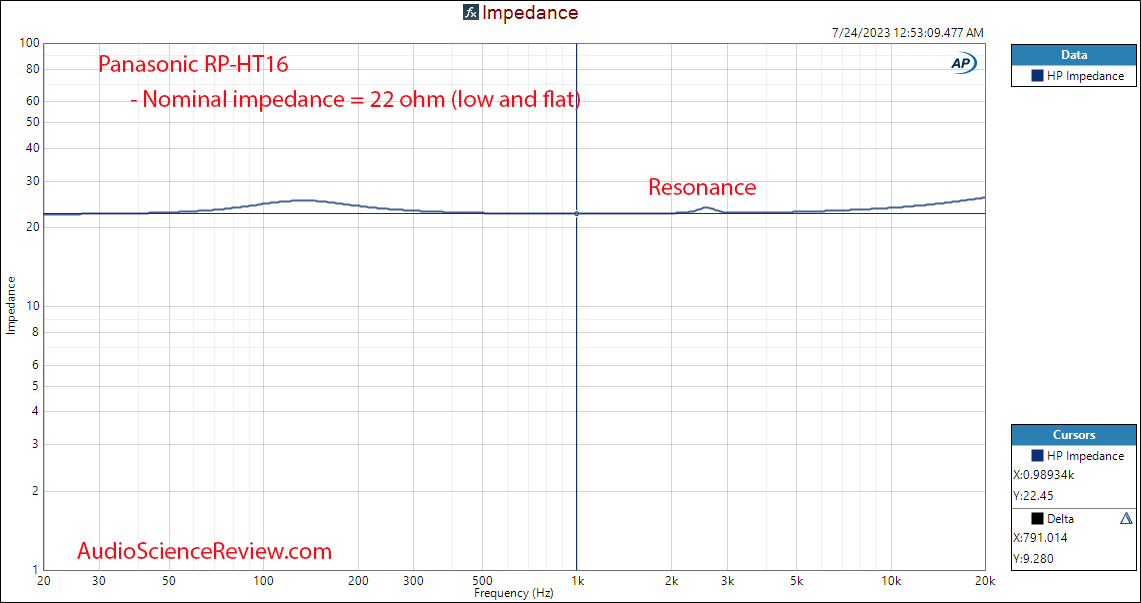The image size is (1141, 603).
Task: Click the 500 tick on frequency axis
Action: click(x=482, y=582)
